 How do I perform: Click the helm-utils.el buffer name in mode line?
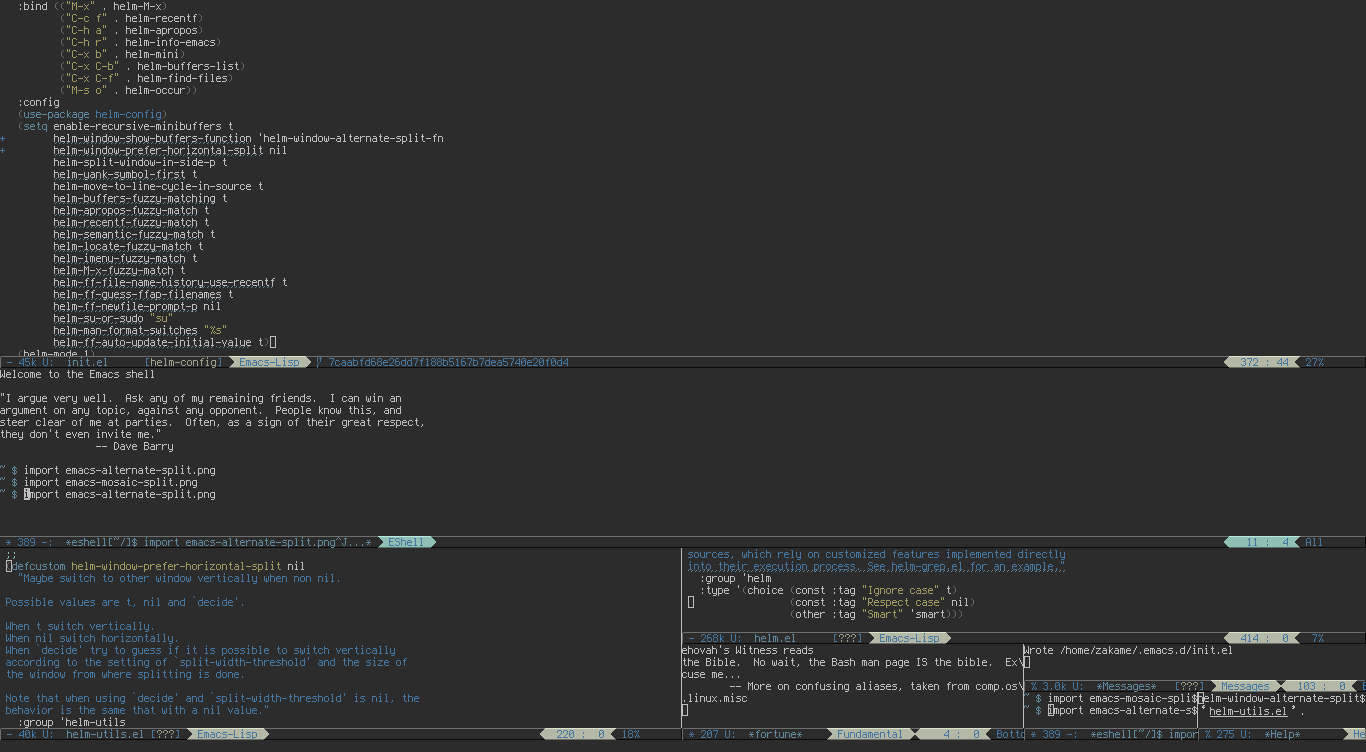click(x=105, y=734)
